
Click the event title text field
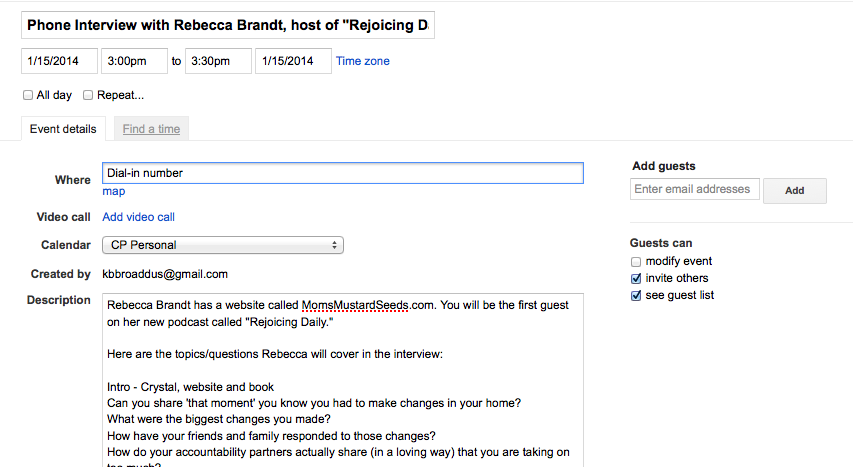(x=228, y=26)
